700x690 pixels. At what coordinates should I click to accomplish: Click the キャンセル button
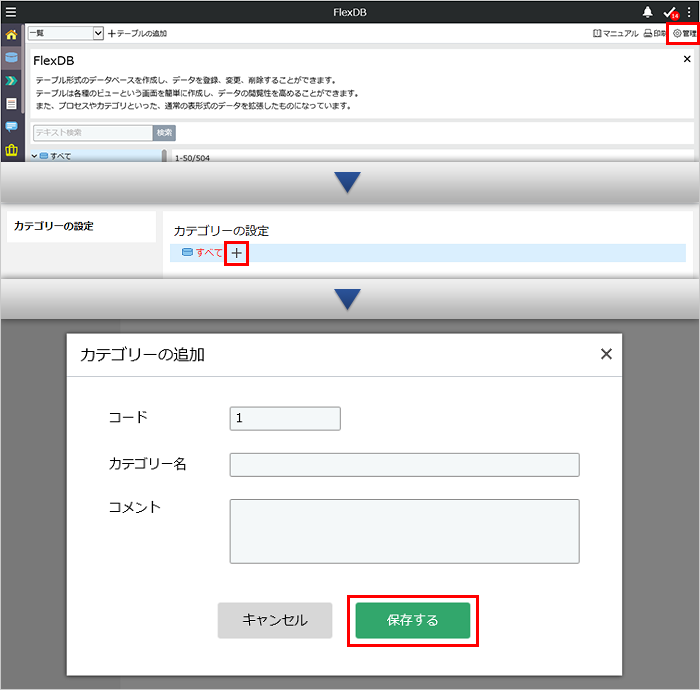[x=275, y=620]
